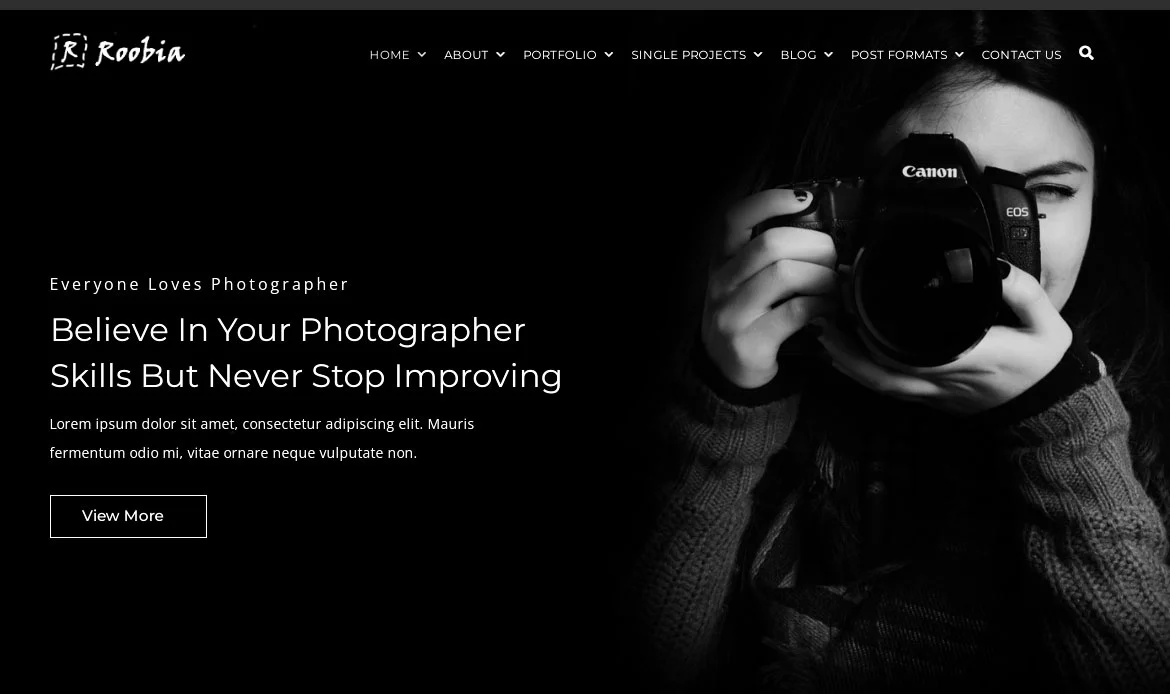The image size is (1170, 694).
Task: Open the search magnifier icon
Action: [1086, 53]
